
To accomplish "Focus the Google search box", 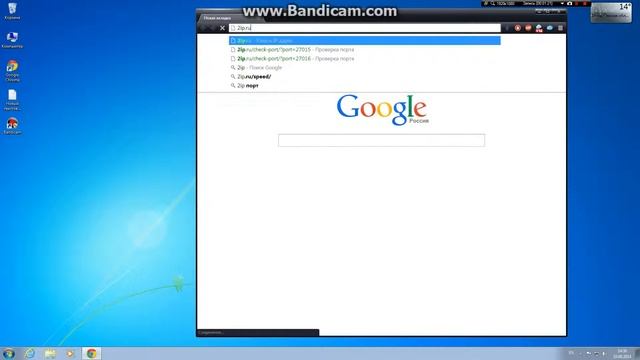I will point(381,140).
